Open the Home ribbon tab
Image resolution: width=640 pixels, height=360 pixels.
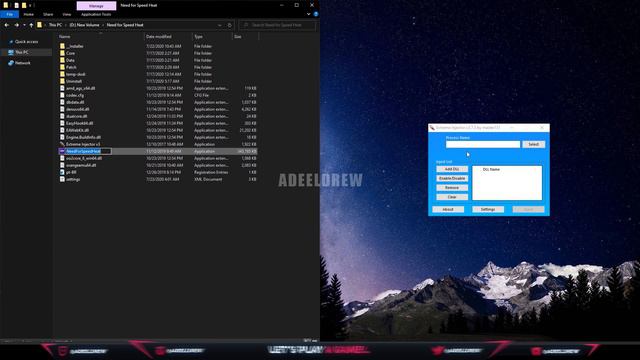coord(29,14)
